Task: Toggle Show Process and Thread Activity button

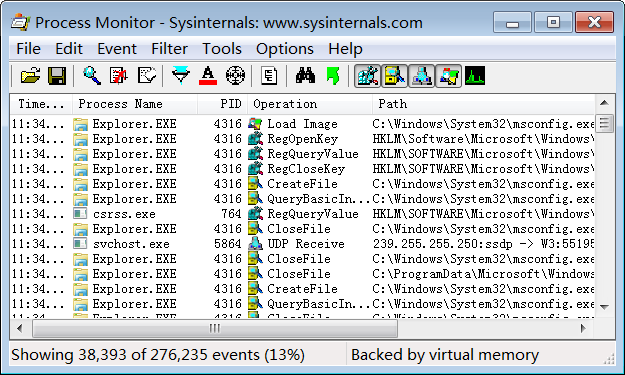Action: [x=448, y=75]
